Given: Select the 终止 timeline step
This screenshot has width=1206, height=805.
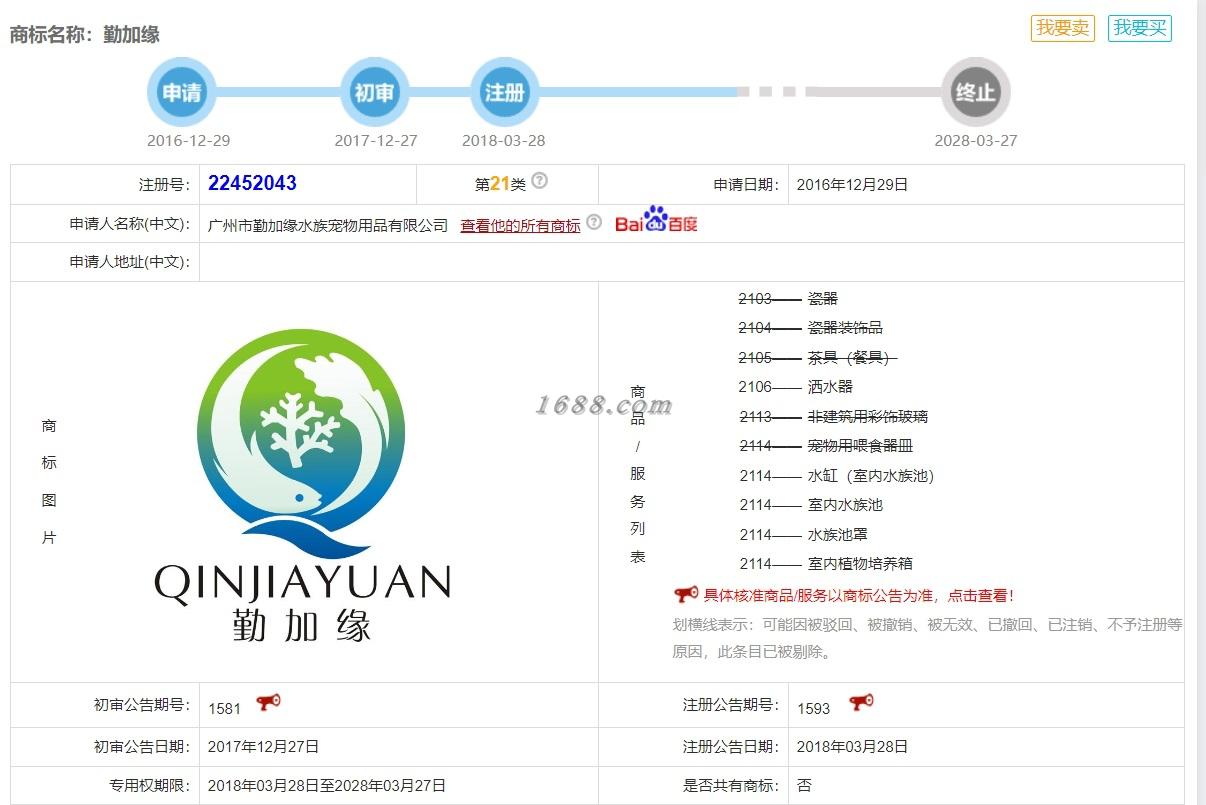Looking at the screenshot, I should pos(976,93).
